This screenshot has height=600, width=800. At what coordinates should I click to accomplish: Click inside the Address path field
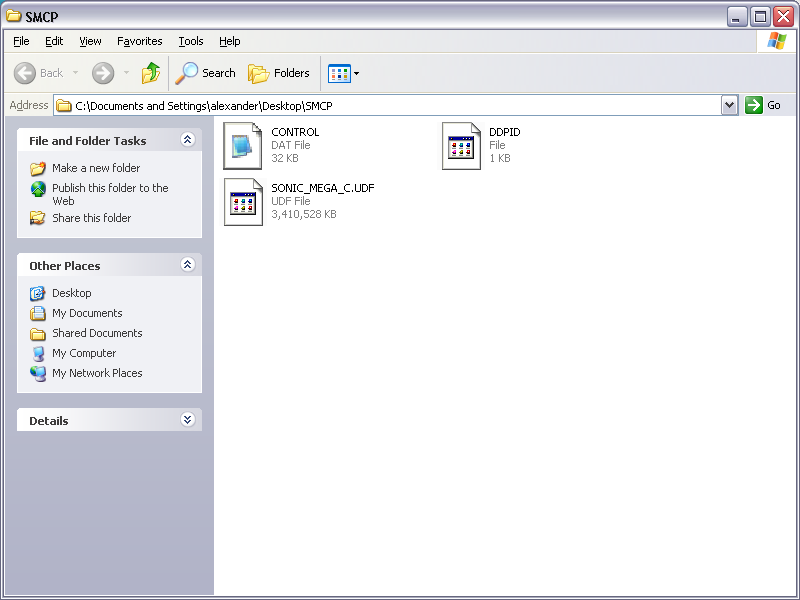(400, 105)
